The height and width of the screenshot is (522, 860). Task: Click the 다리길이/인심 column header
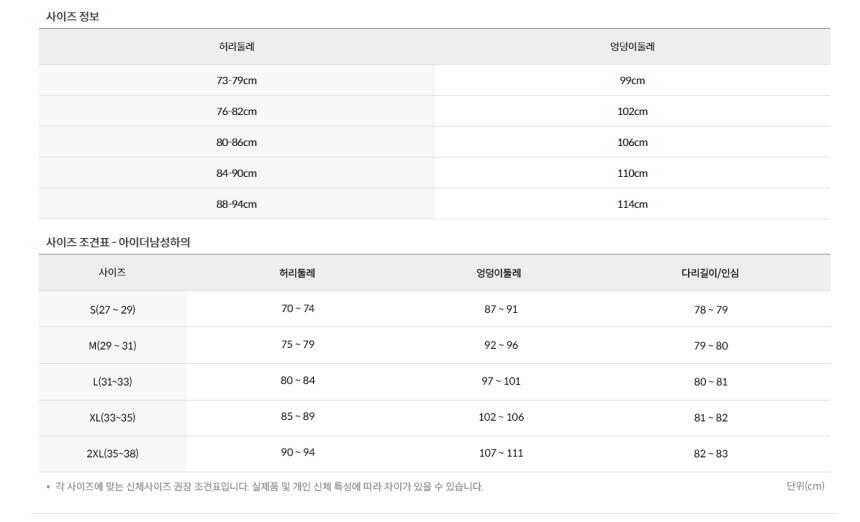[710, 273]
